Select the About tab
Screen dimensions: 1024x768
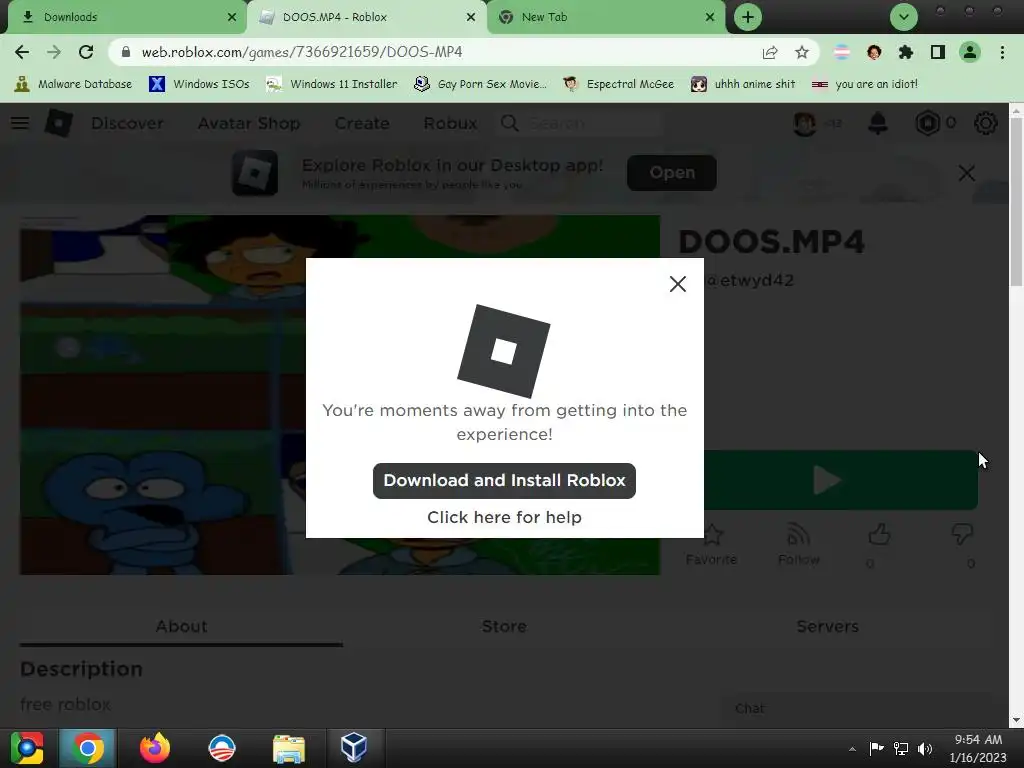[181, 626]
